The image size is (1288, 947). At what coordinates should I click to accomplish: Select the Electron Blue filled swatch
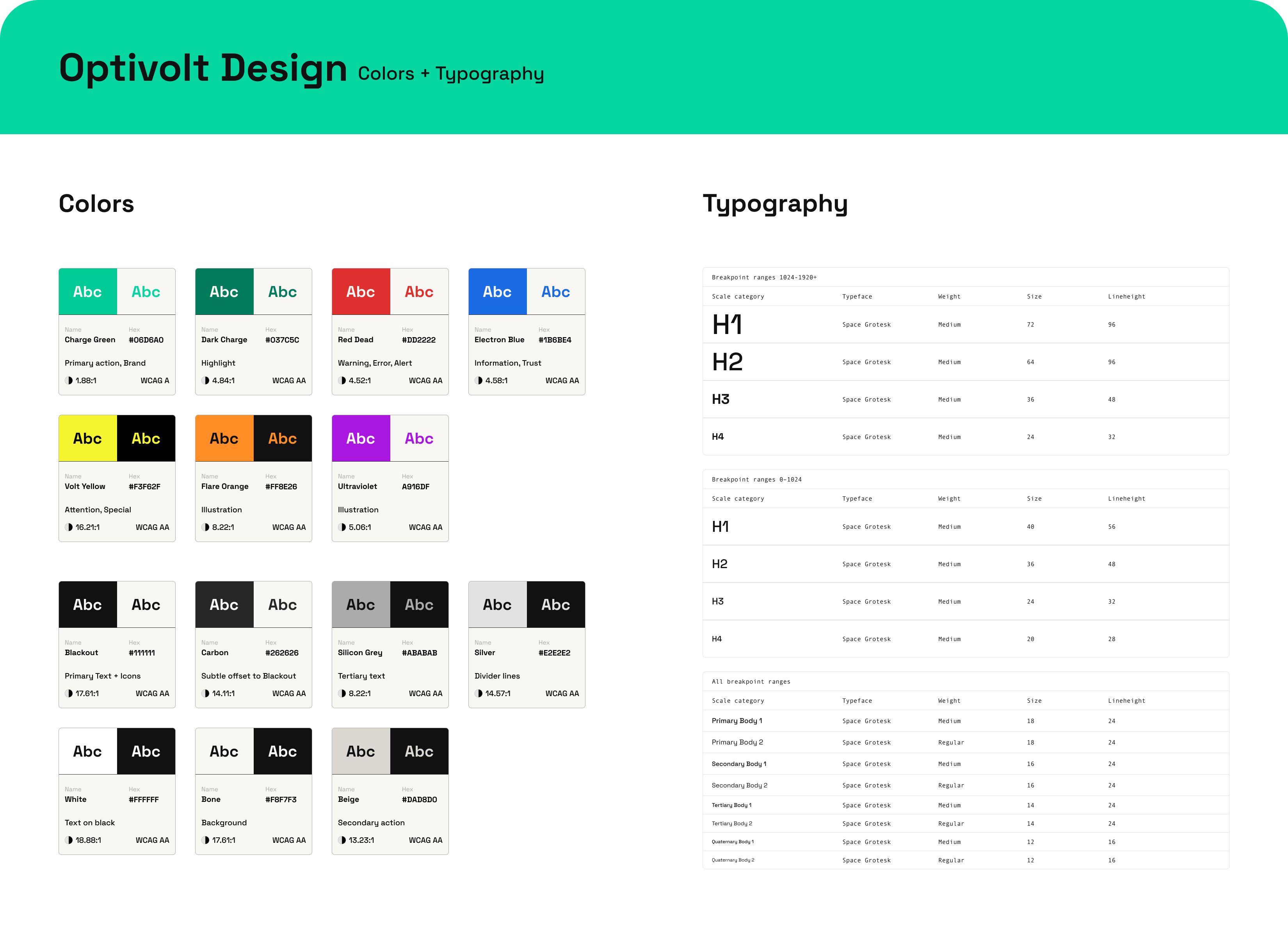point(497,292)
